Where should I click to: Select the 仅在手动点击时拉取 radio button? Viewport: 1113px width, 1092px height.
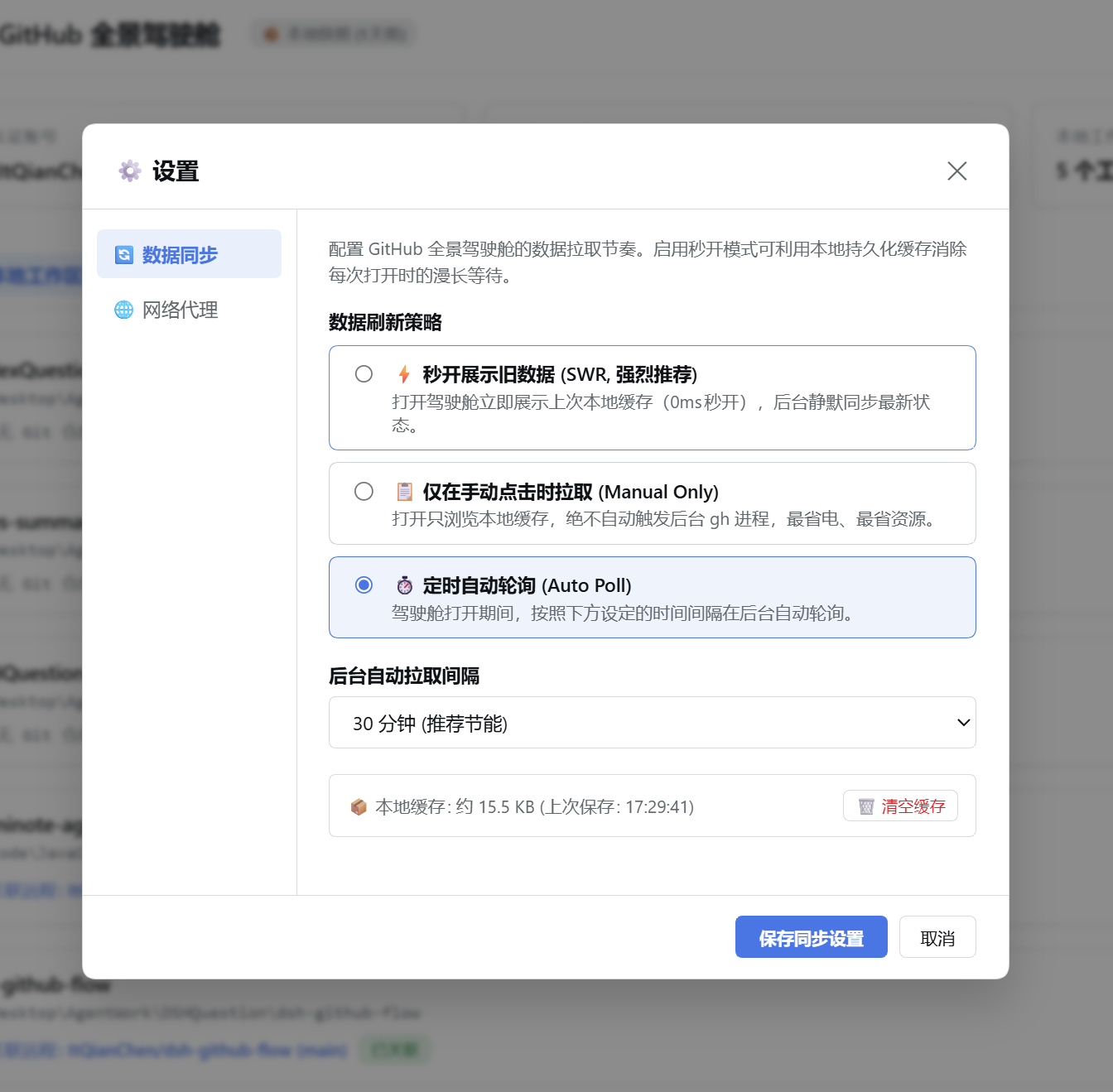364,492
